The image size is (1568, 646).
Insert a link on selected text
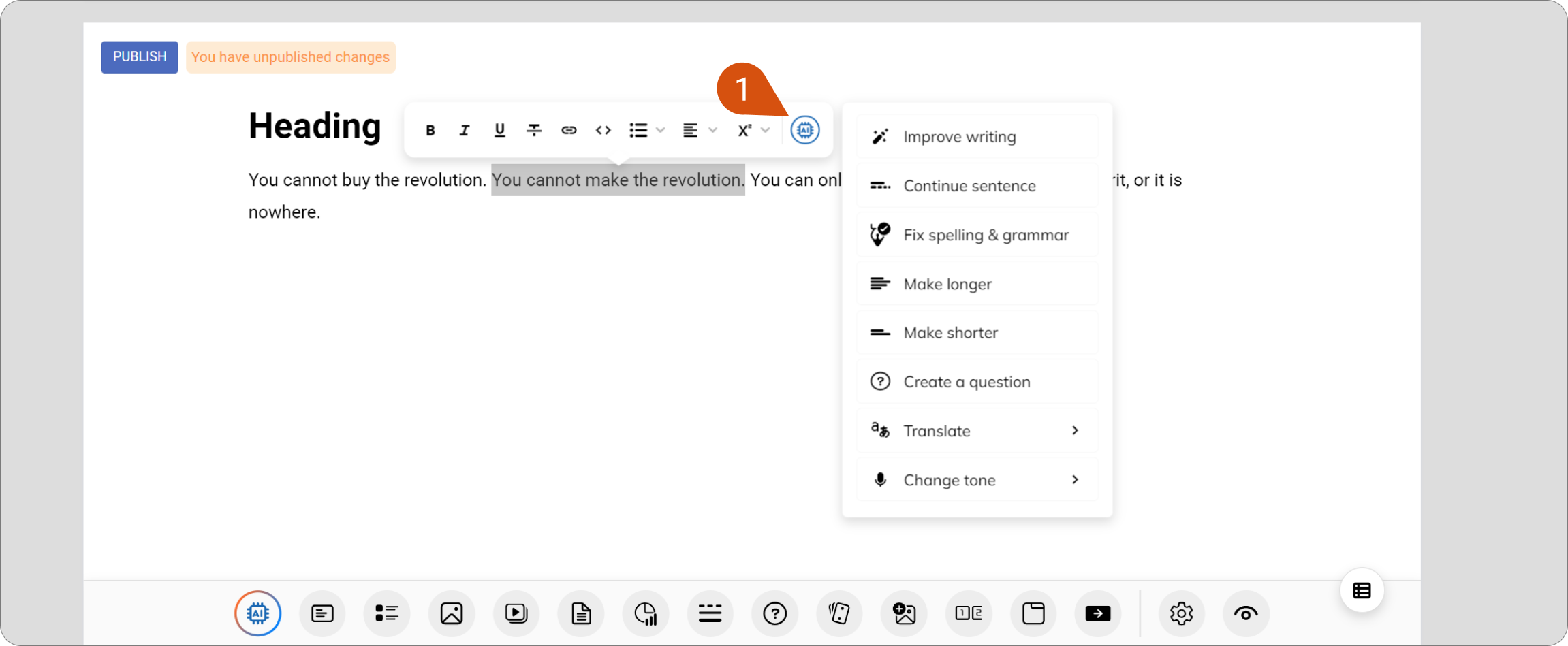click(x=569, y=130)
